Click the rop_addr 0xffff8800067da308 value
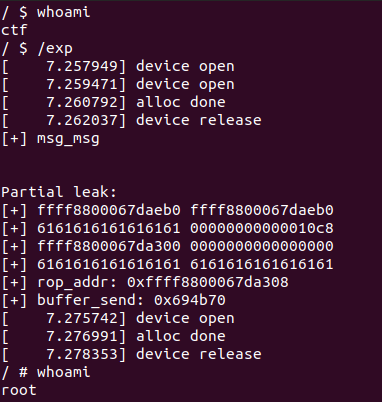Viewport: 382px width, 402px height. (208, 282)
